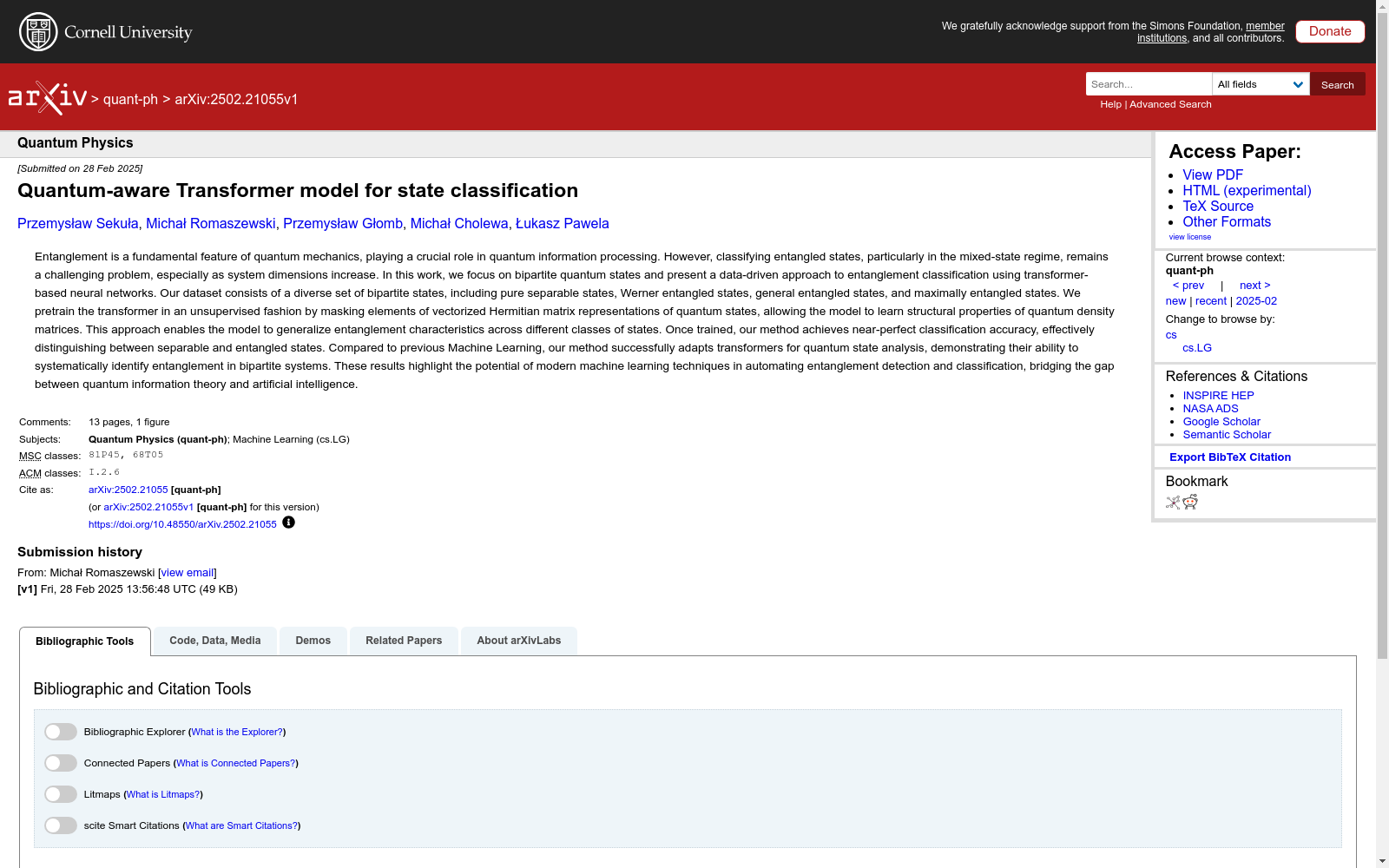Open What is Connected Papers? link
This screenshot has height=868, width=1389.
[x=236, y=764]
